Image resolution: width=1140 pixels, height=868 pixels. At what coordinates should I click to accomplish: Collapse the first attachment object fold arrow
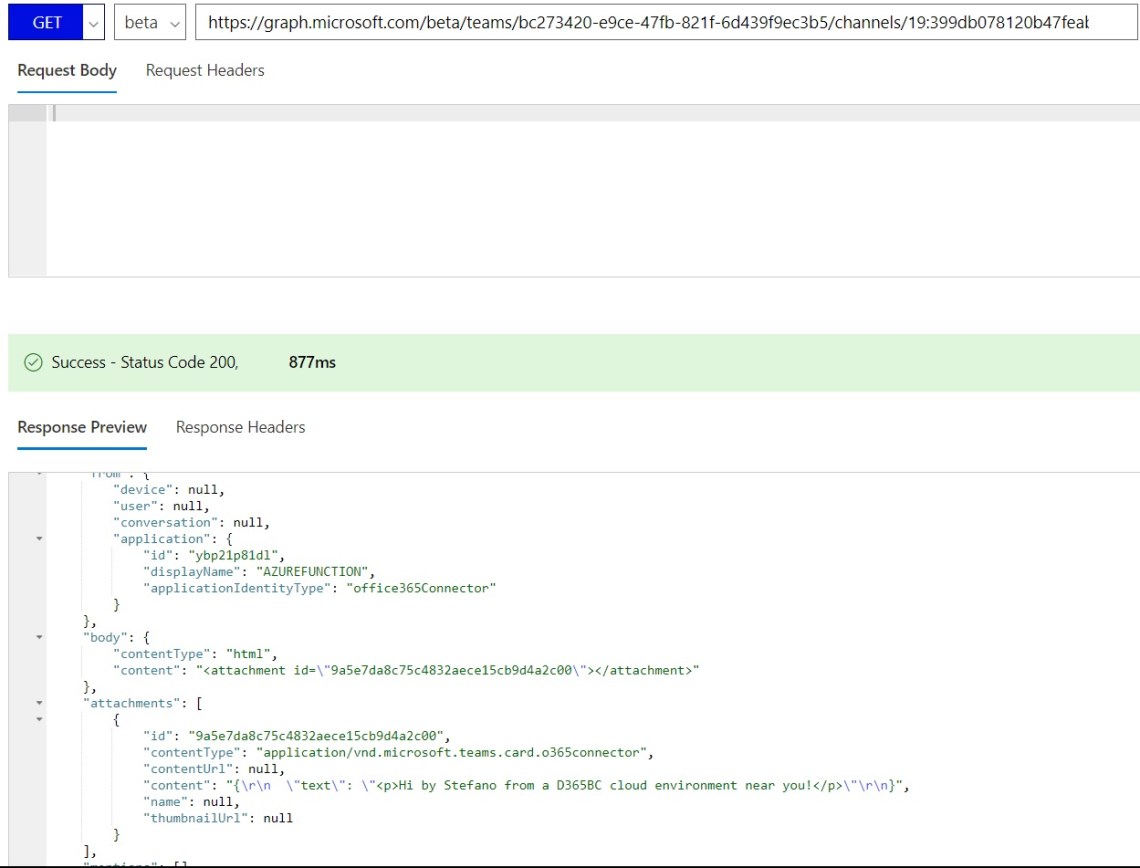point(39,719)
